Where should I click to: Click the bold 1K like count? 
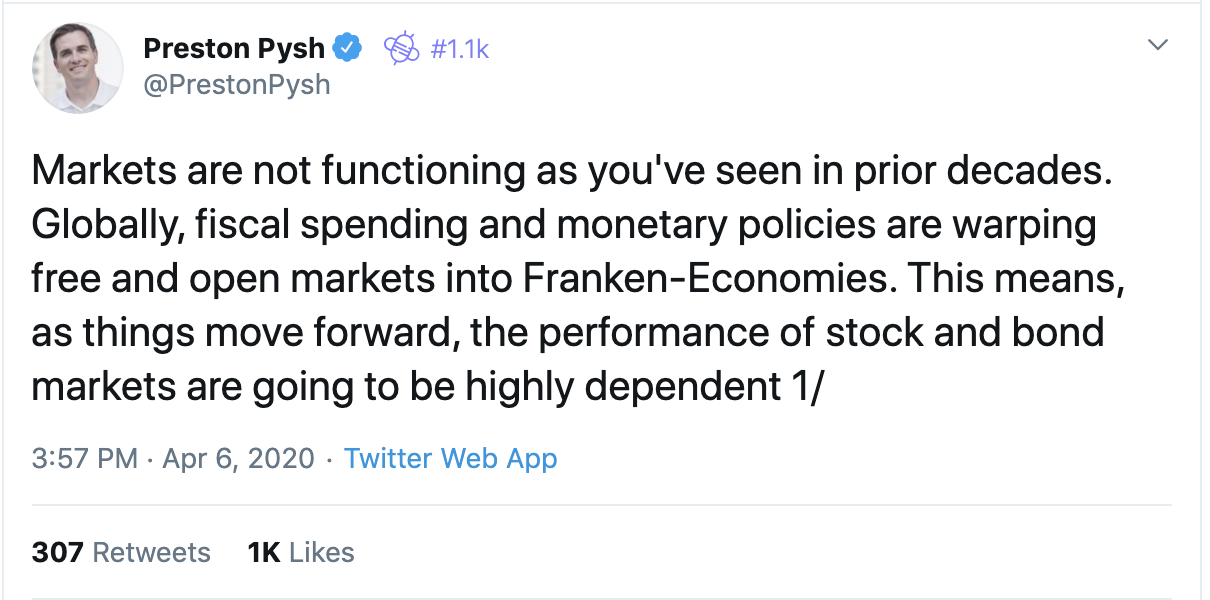[264, 552]
